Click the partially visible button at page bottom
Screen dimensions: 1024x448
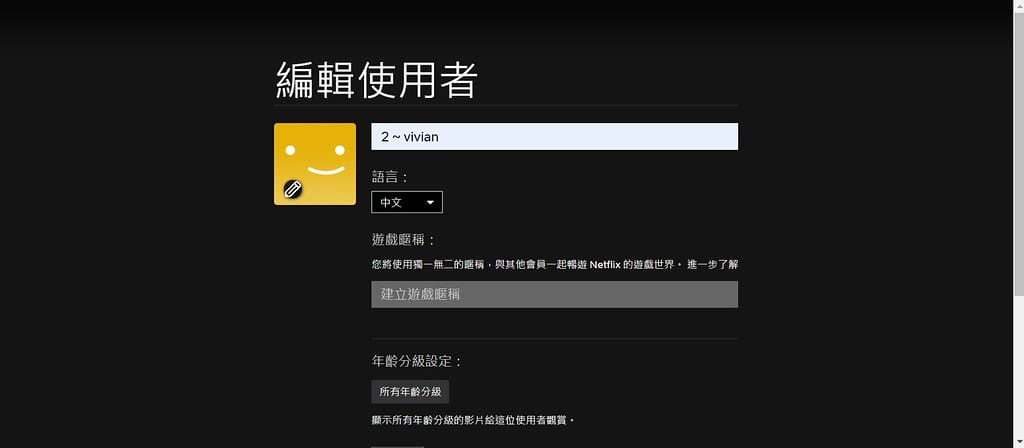[x=397, y=445]
